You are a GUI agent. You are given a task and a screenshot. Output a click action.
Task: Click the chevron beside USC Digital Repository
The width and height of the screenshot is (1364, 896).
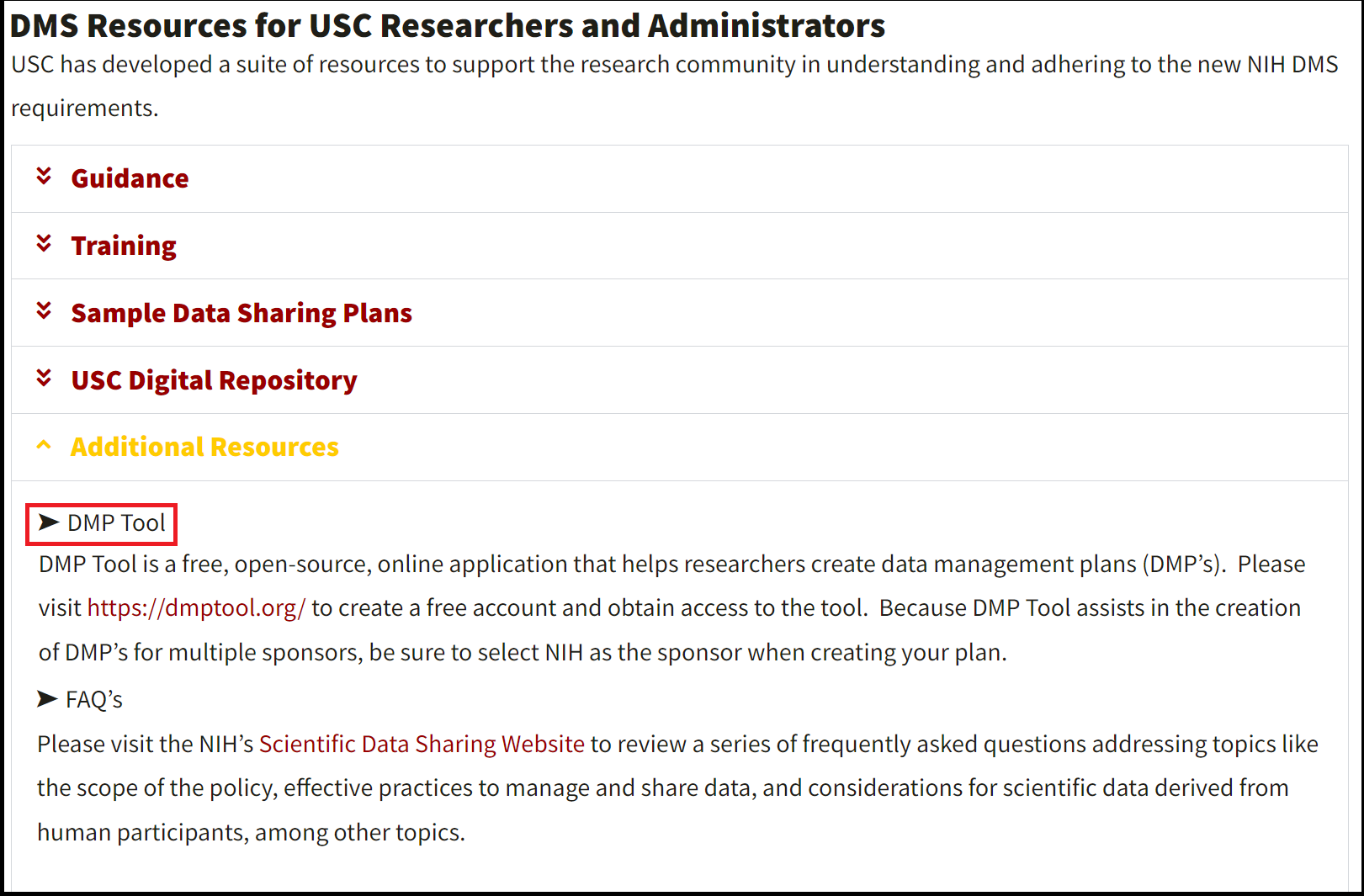43,379
